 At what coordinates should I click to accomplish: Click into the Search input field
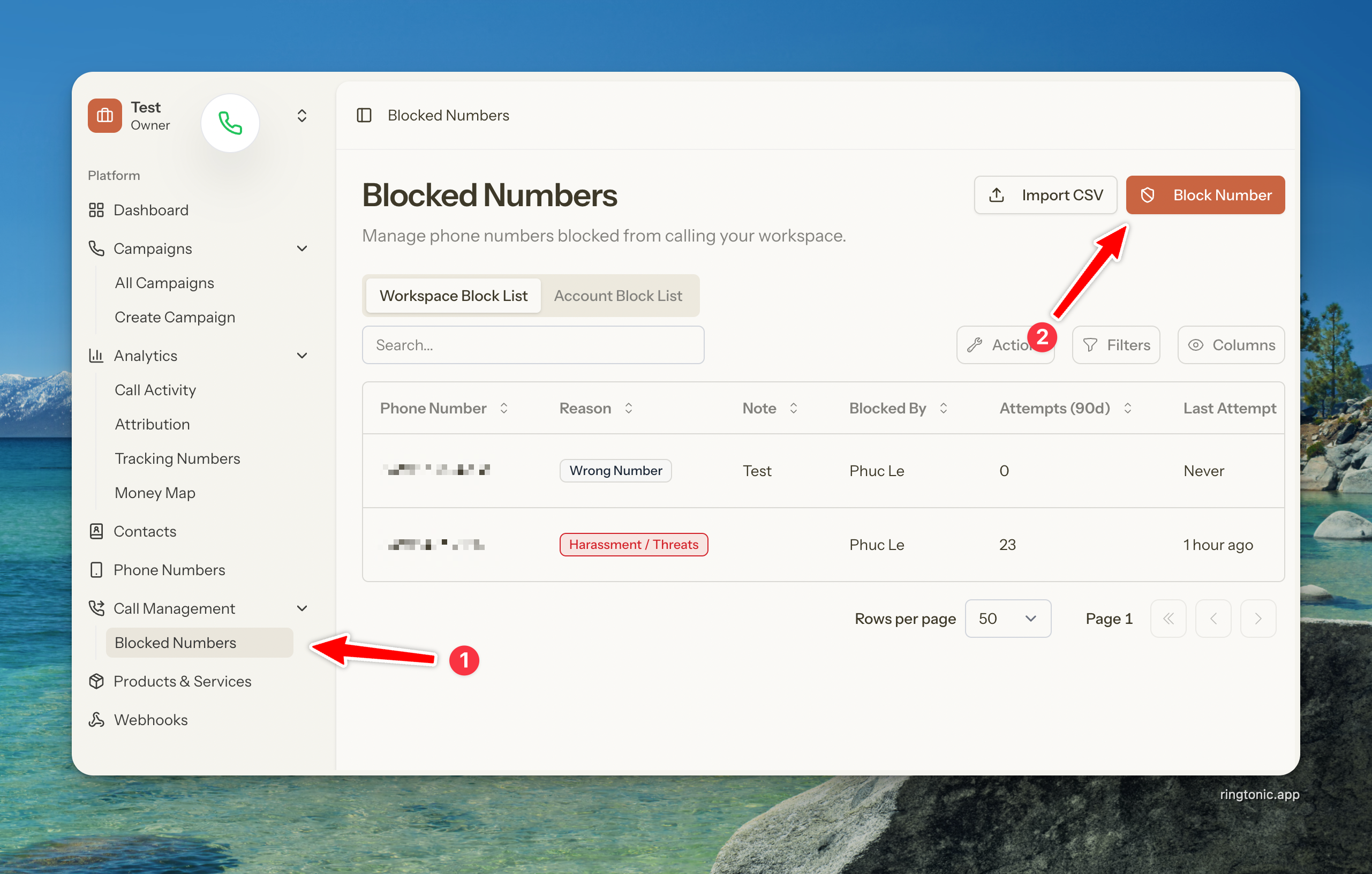click(533, 345)
